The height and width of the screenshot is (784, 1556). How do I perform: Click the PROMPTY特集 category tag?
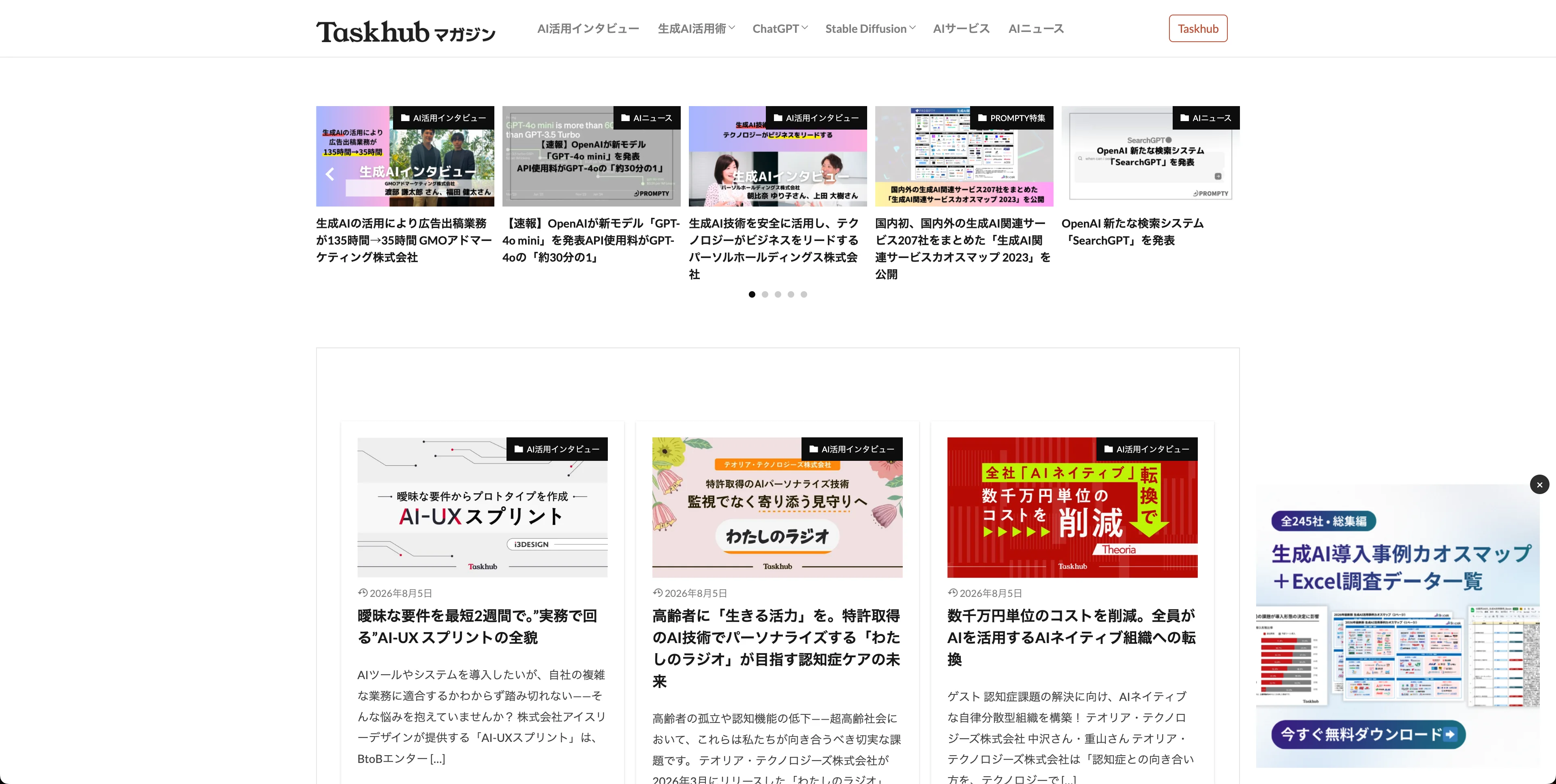pos(1012,118)
